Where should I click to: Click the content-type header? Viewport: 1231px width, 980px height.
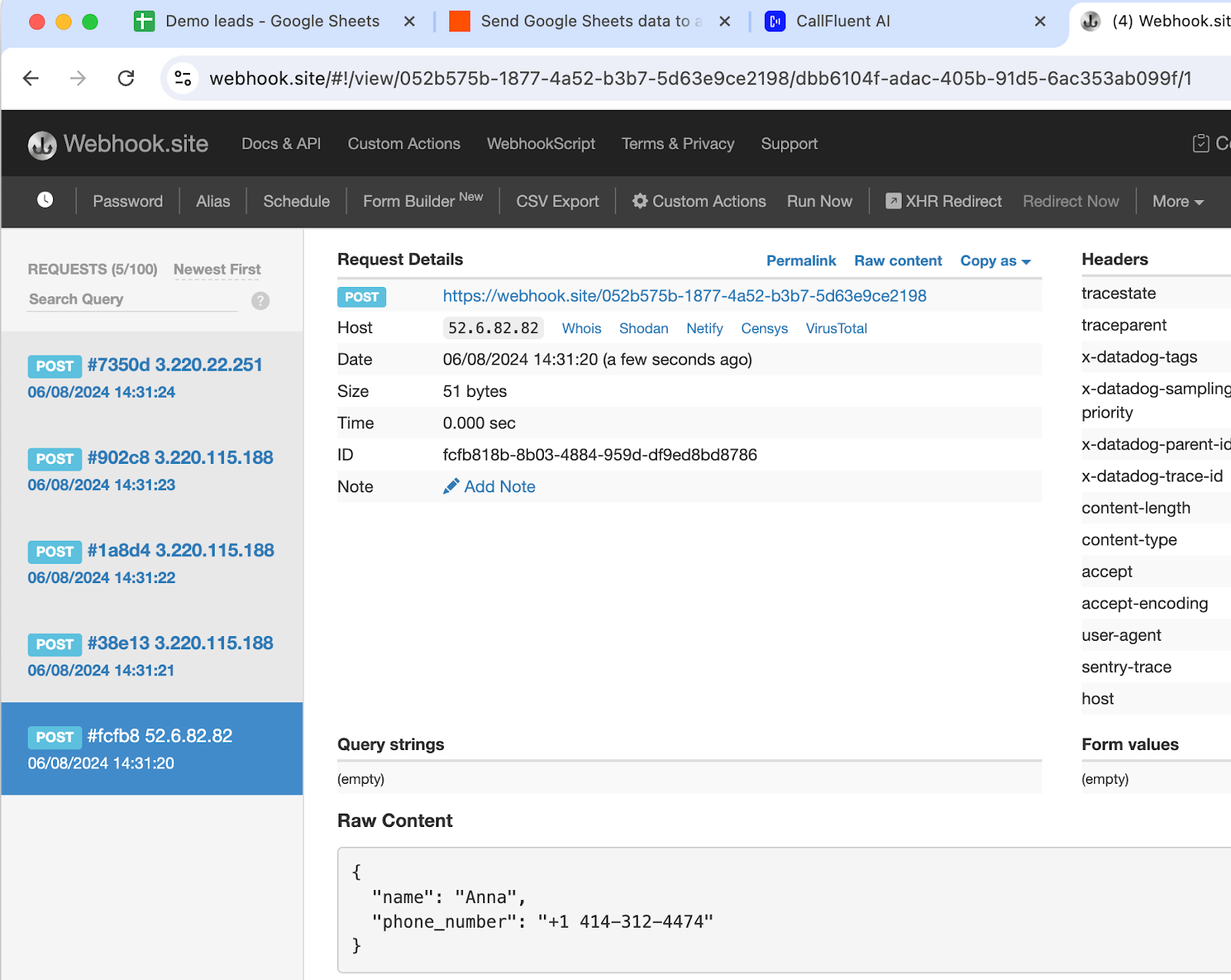pos(1129,540)
